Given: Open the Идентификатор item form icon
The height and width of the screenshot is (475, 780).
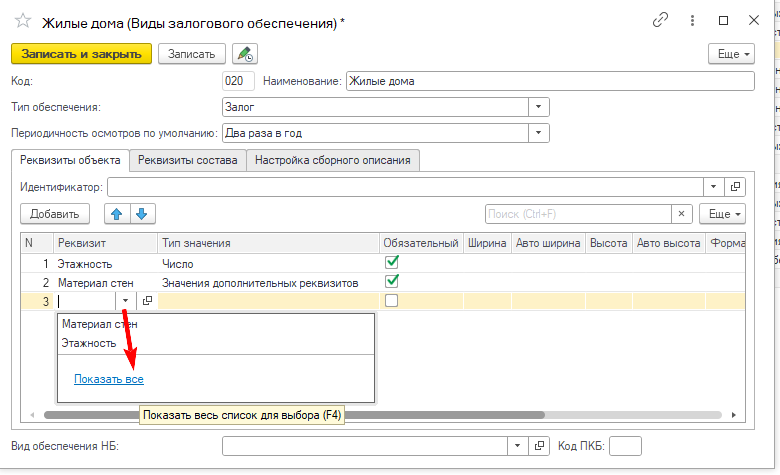Looking at the screenshot, I should point(735,187).
